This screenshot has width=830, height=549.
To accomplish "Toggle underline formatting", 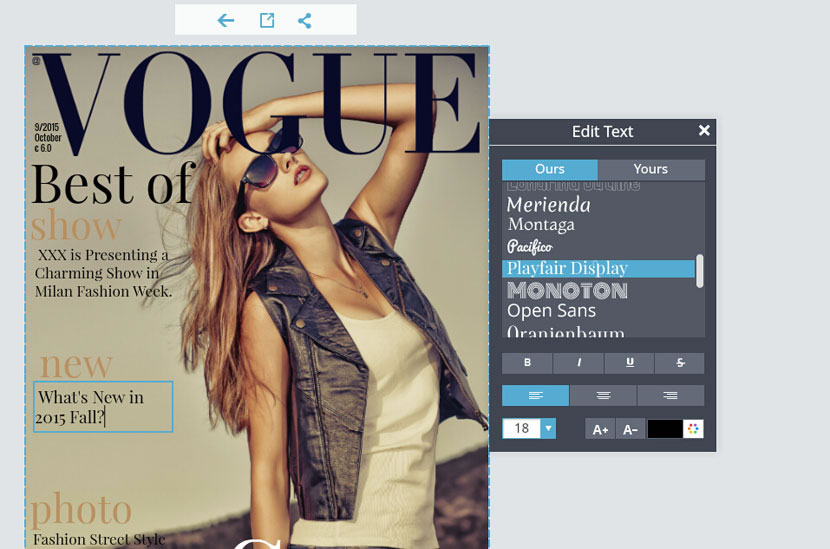I will pos(629,363).
